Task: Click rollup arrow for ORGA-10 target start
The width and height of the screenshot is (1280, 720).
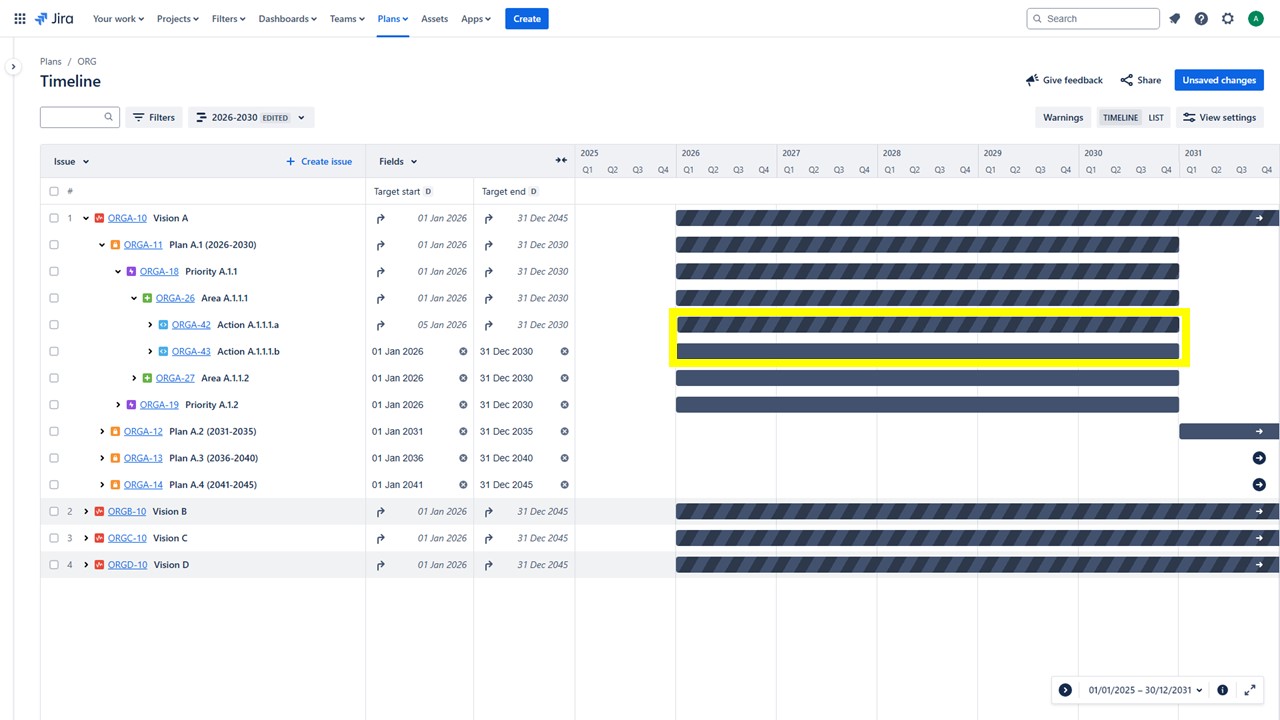Action: click(x=380, y=218)
